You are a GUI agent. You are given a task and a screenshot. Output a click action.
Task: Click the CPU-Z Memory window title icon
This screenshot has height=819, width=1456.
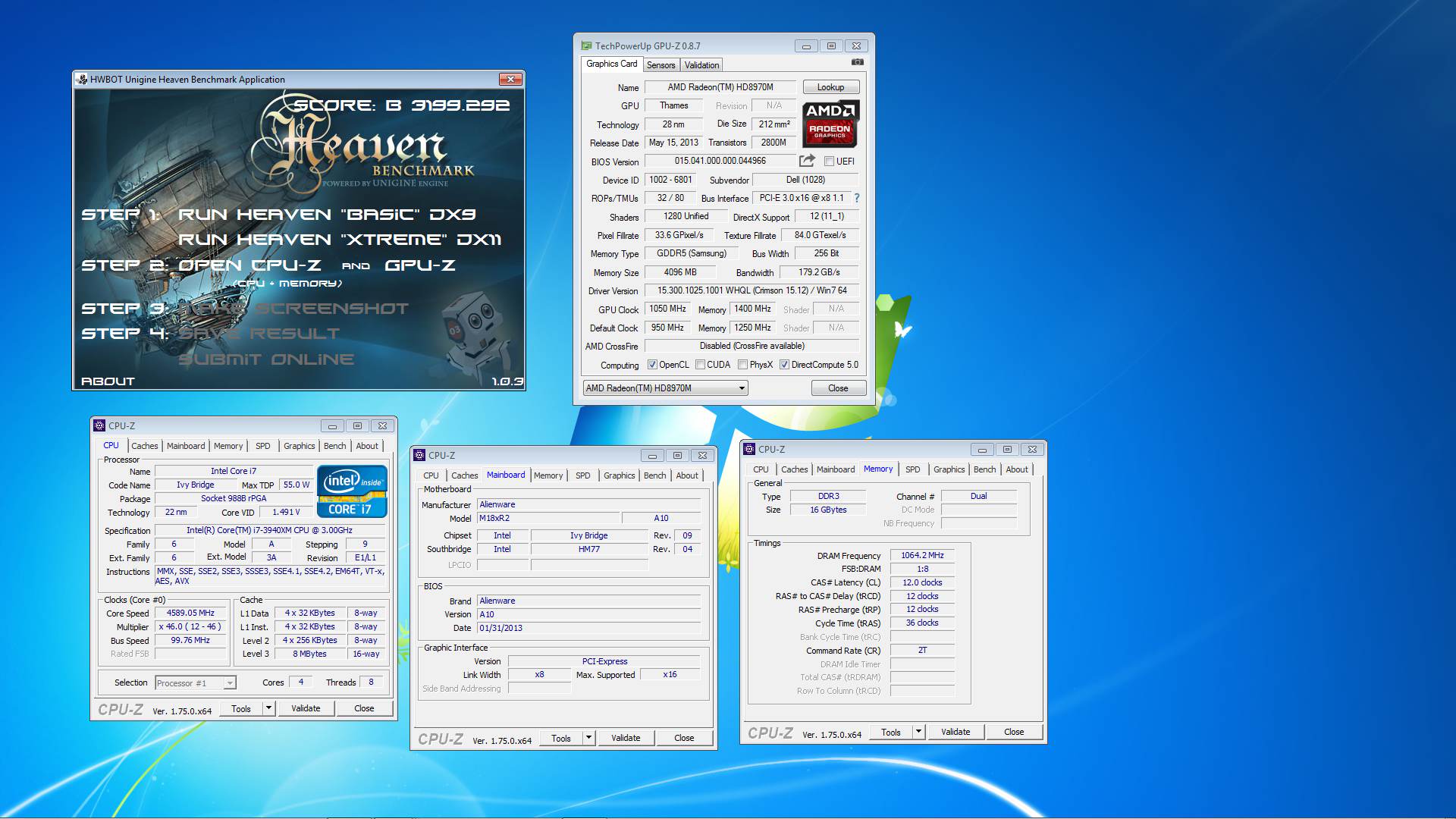point(749,449)
